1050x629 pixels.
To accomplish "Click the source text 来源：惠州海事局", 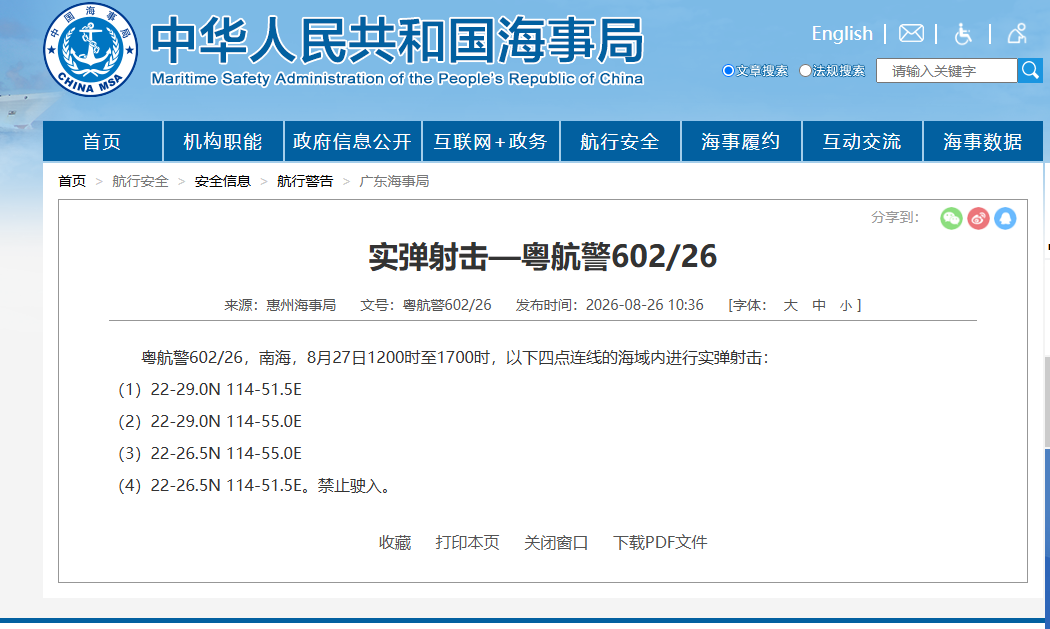I will (280, 305).
